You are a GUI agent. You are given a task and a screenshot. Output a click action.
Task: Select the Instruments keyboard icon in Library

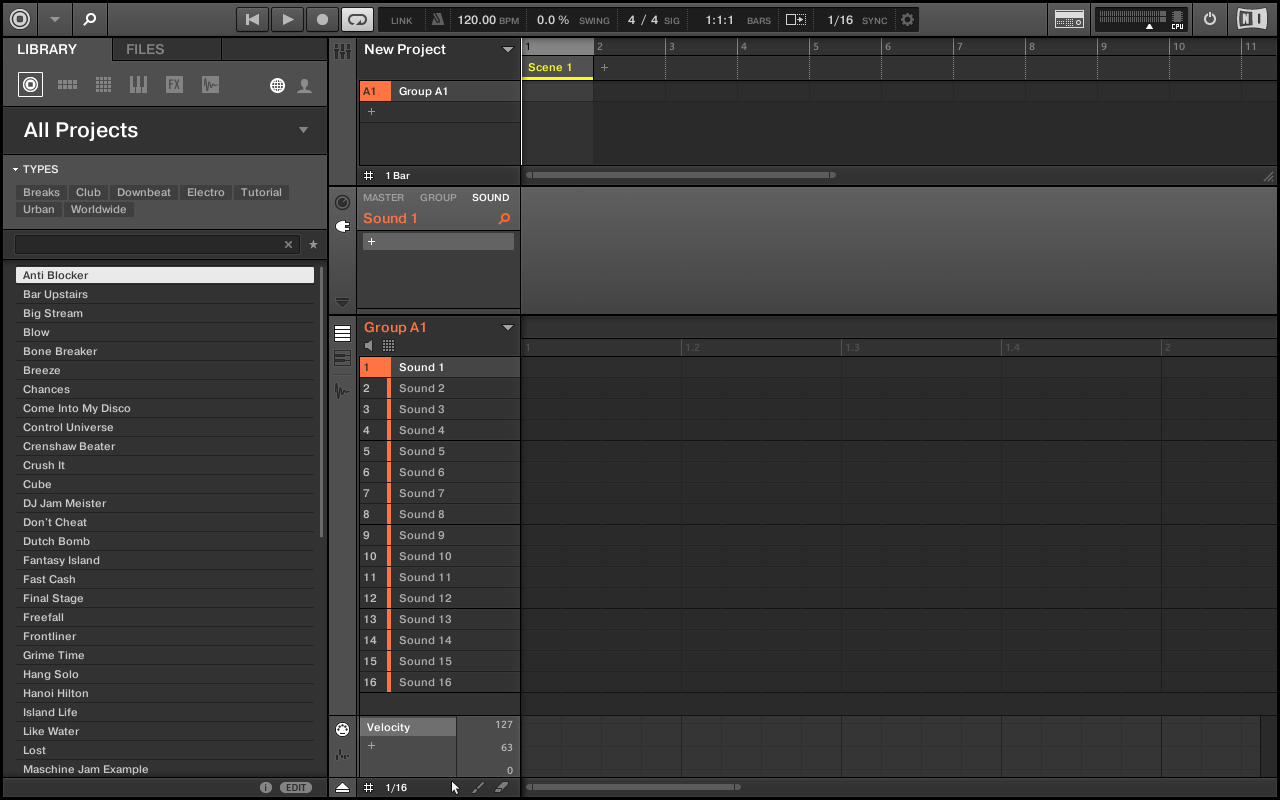[138, 85]
